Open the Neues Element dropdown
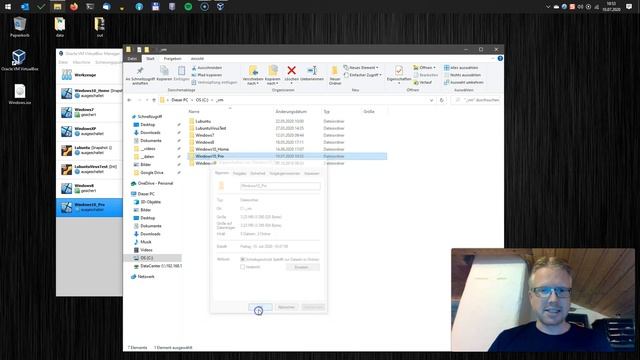 pyautogui.click(x=361, y=68)
